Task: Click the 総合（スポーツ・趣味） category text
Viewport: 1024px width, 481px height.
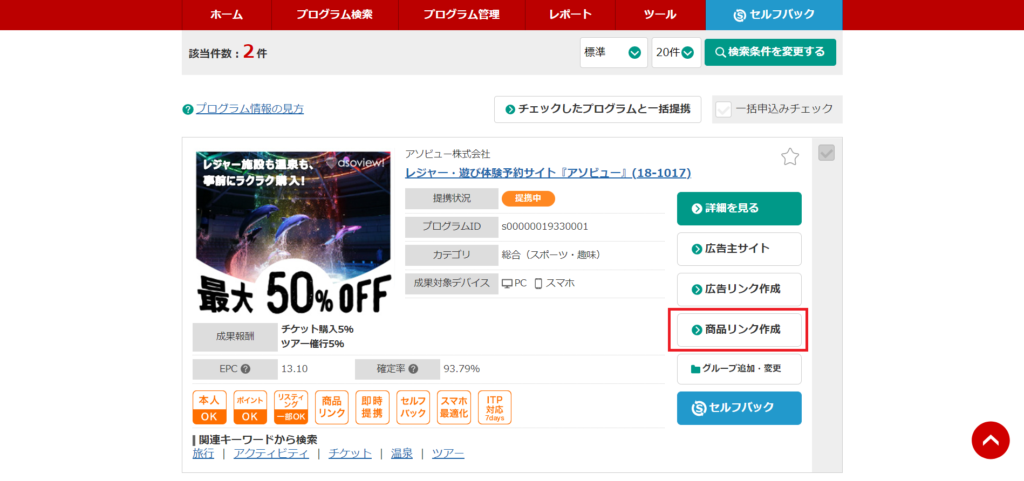Action: [x=551, y=255]
